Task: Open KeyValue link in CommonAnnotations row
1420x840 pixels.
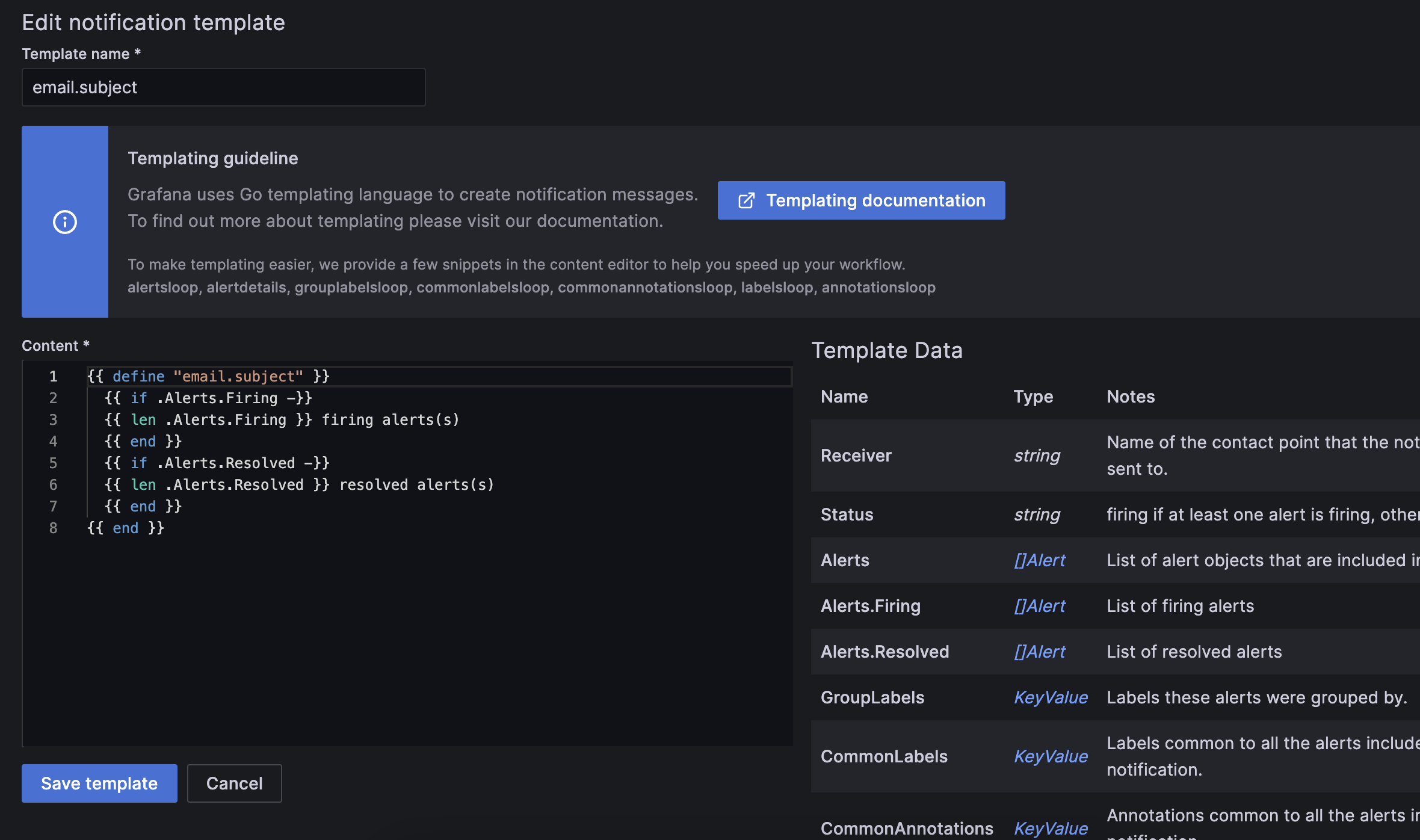Action: [x=1050, y=829]
